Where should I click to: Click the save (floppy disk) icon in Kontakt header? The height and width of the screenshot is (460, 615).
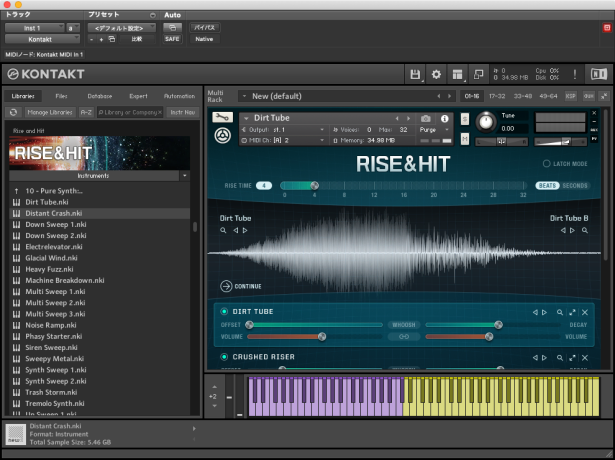415,75
